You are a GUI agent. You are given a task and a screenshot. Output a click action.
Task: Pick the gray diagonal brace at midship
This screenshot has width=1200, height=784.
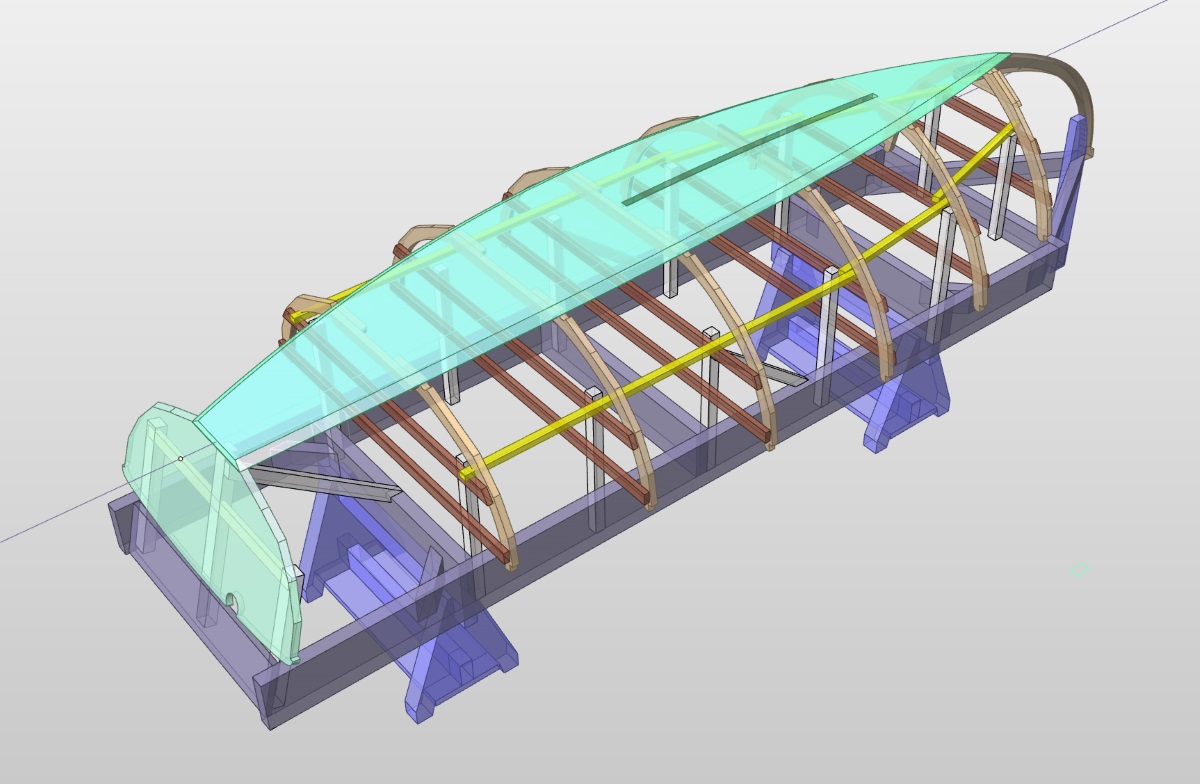tap(770, 368)
